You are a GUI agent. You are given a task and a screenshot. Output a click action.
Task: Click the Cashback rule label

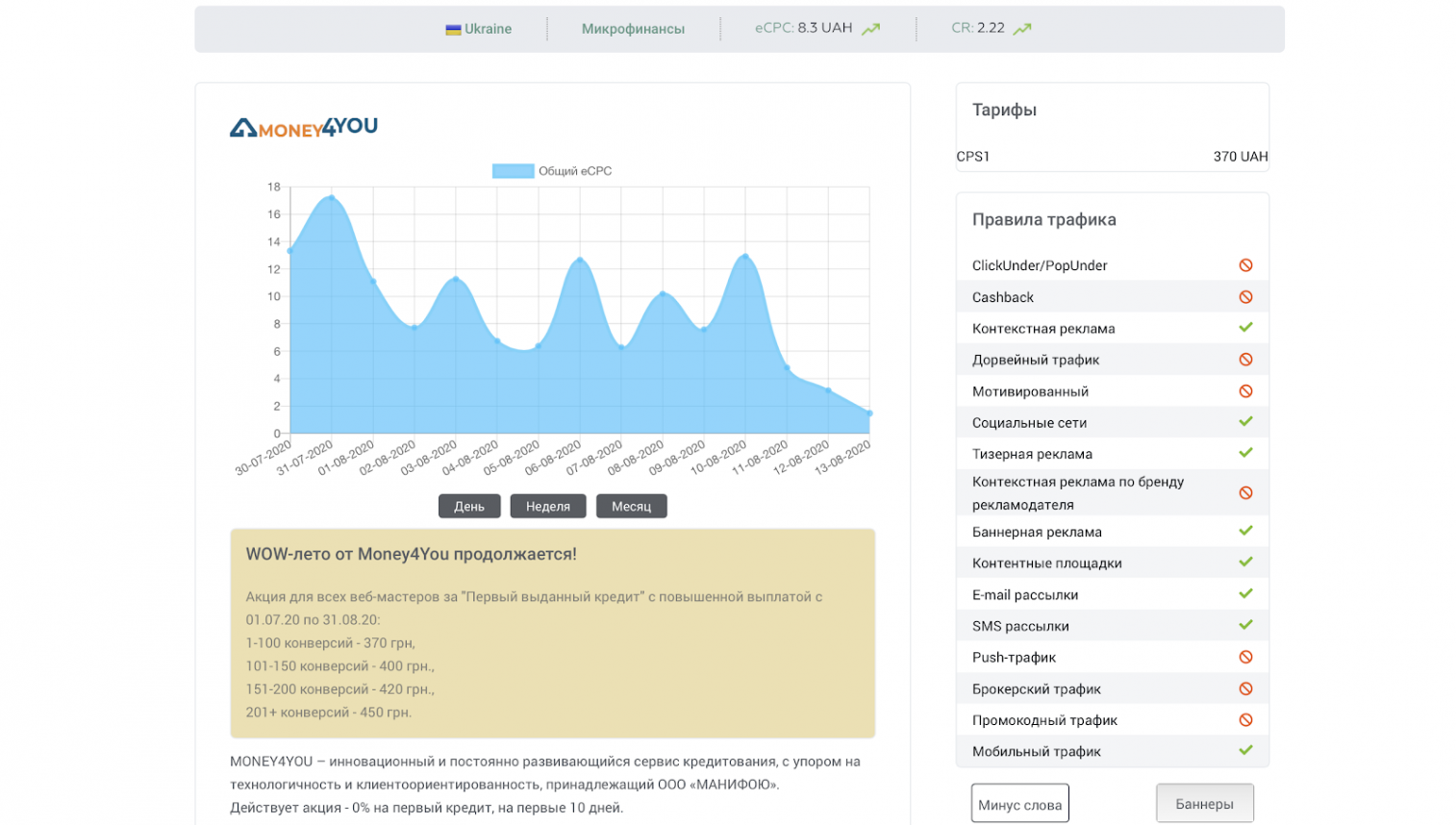pos(1003,297)
